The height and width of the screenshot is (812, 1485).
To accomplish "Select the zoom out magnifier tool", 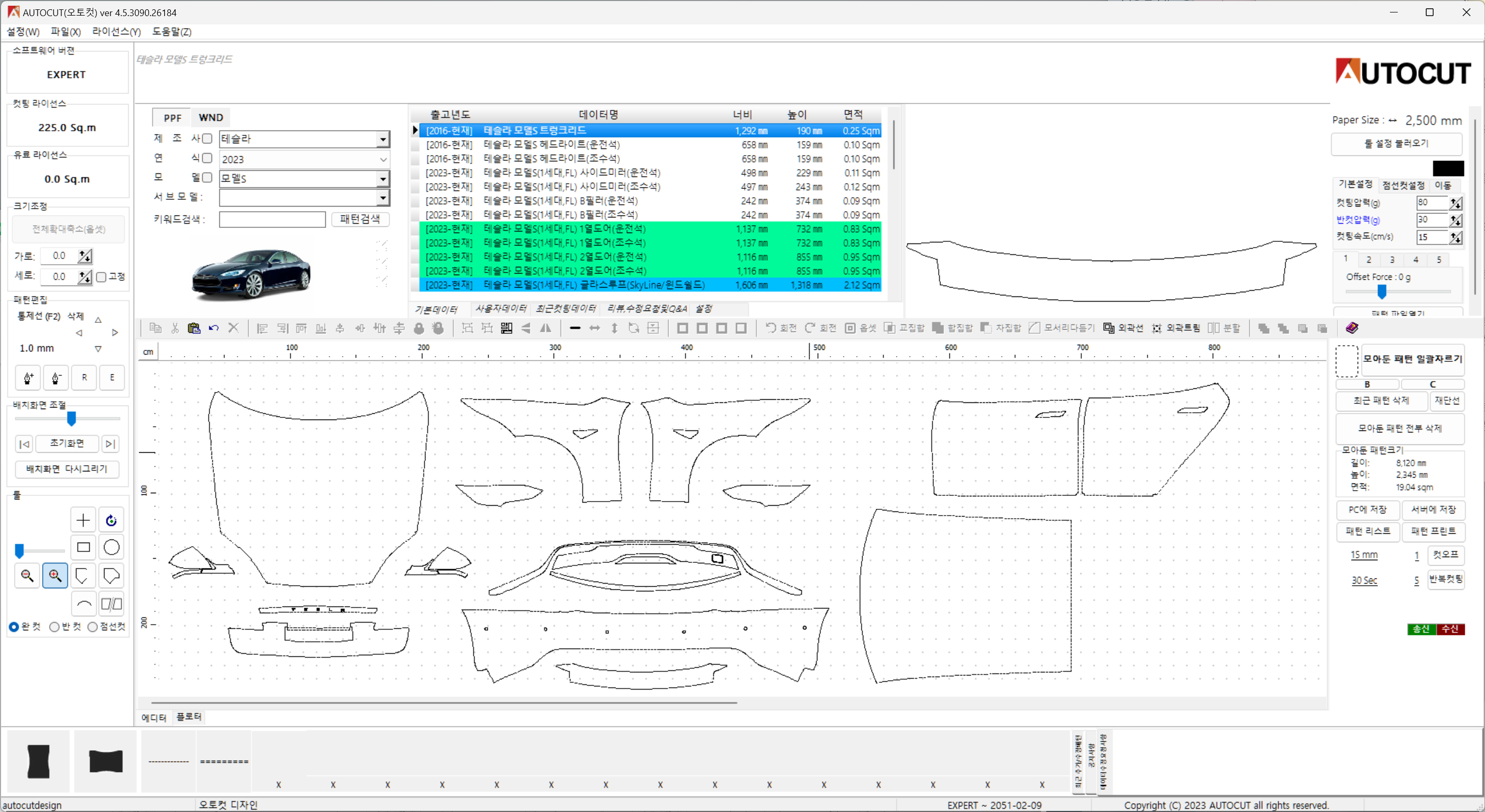I will click(x=27, y=575).
